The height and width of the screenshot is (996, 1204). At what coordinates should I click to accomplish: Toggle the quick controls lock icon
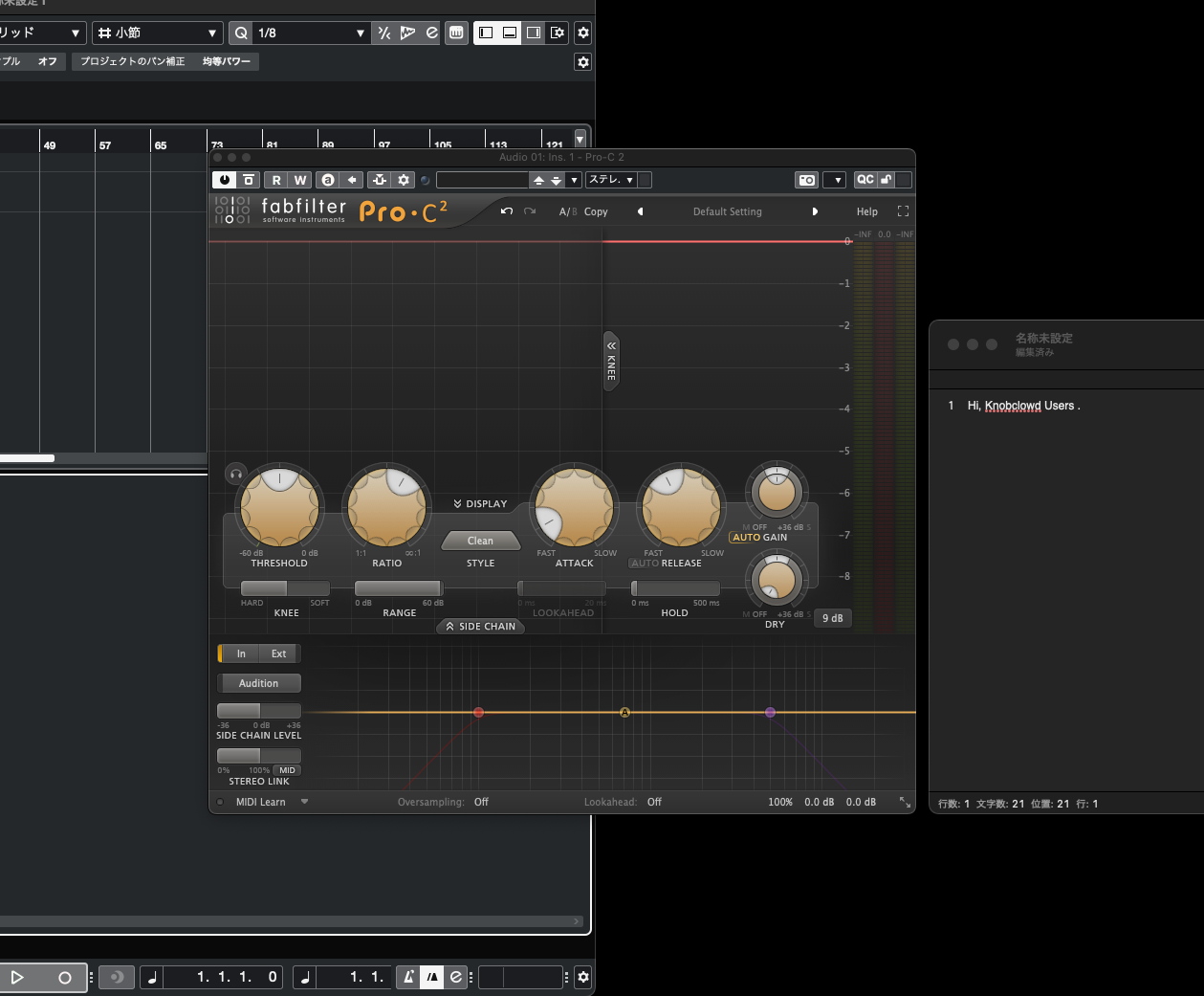pos(887,180)
